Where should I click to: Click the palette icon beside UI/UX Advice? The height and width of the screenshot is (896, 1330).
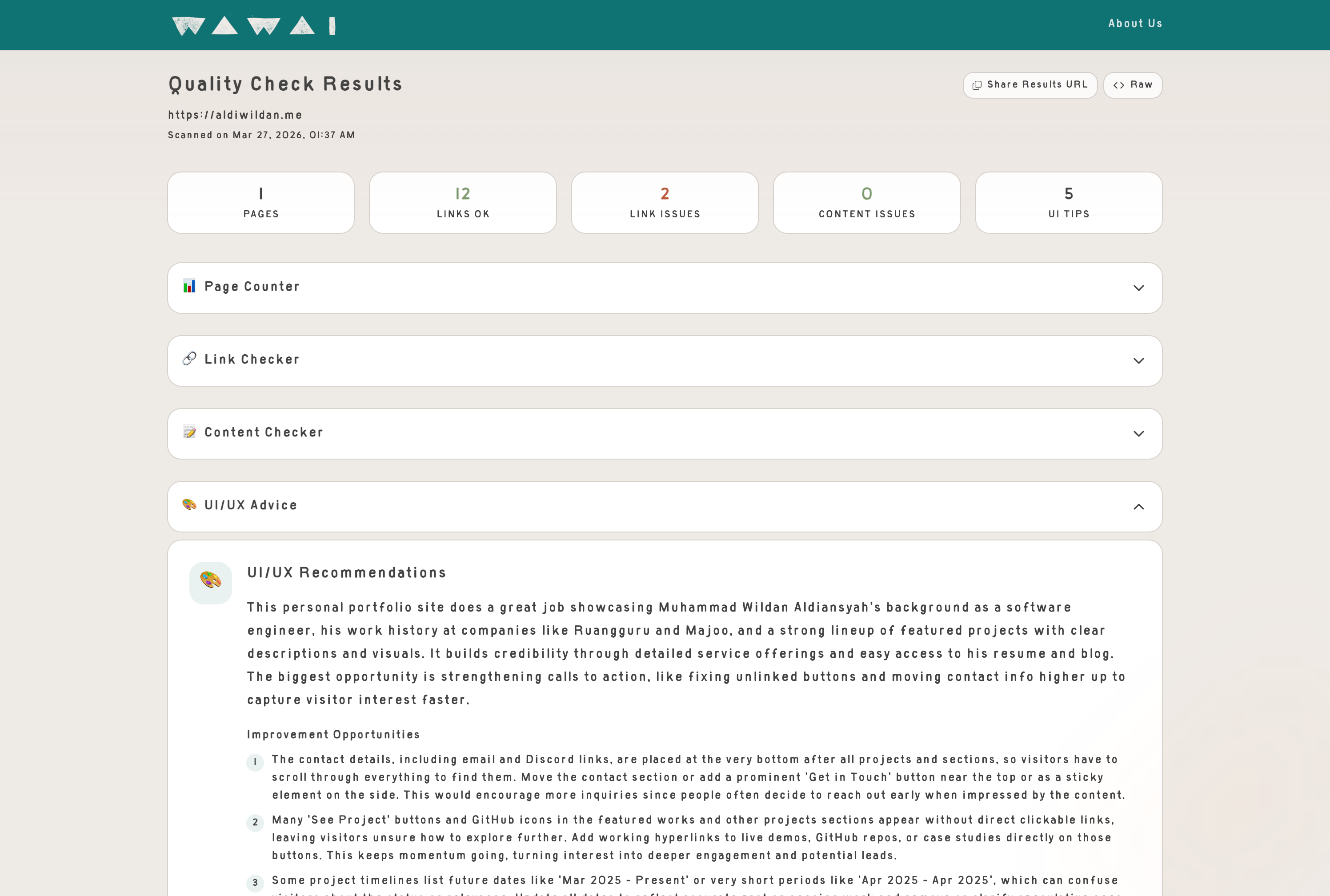click(x=189, y=504)
